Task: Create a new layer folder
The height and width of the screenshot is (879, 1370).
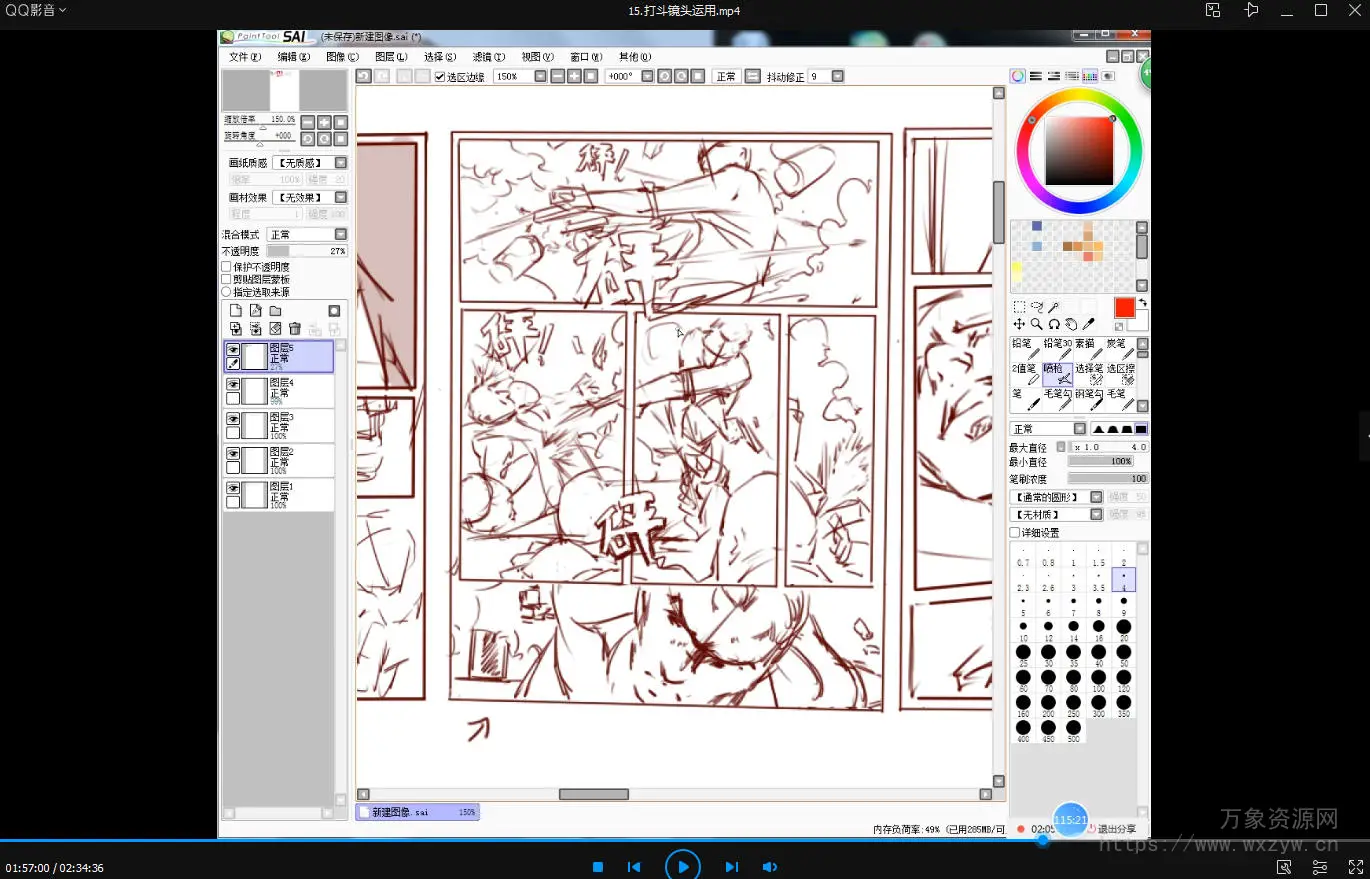Action: pyautogui.click(x=275, y=311)
